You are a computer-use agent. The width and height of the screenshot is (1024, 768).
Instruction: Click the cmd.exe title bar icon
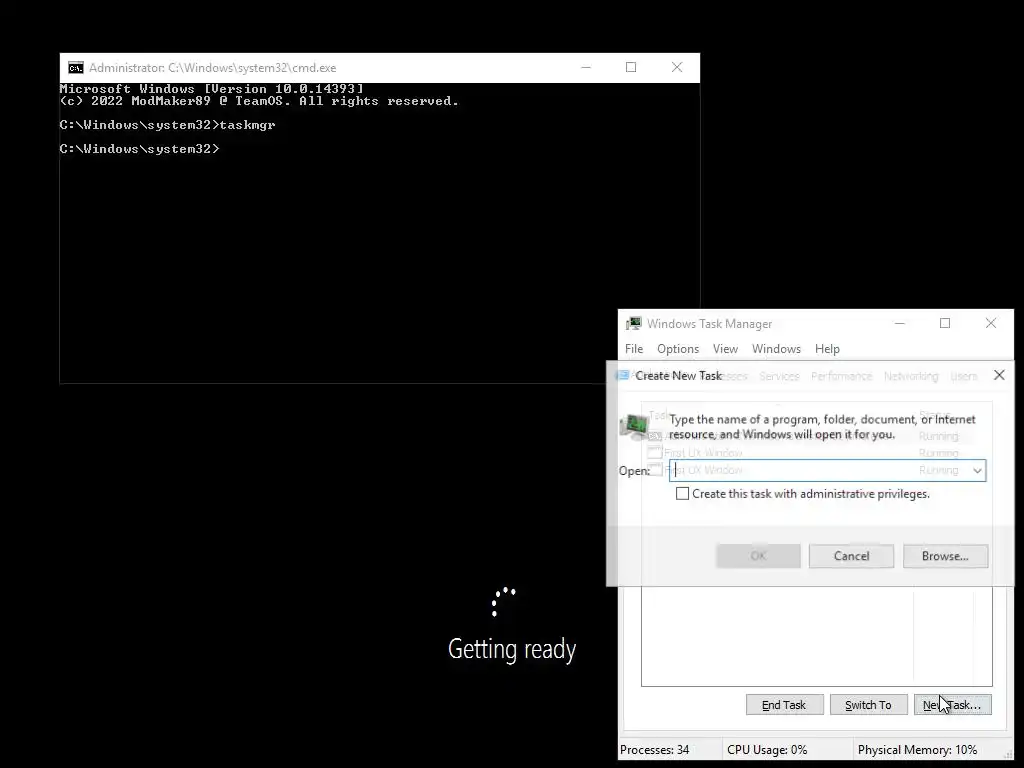[x=76, y=68]
